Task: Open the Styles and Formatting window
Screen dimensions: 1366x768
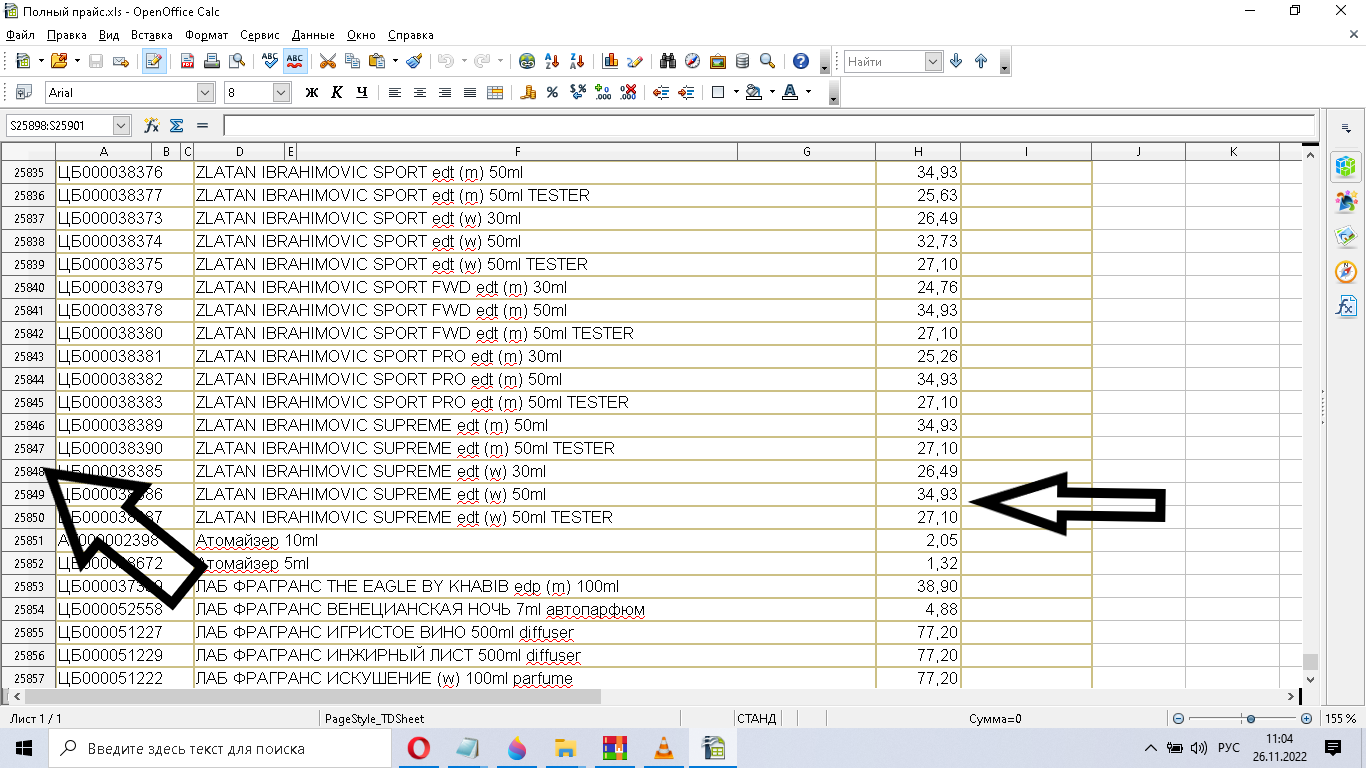Action: 23,93
